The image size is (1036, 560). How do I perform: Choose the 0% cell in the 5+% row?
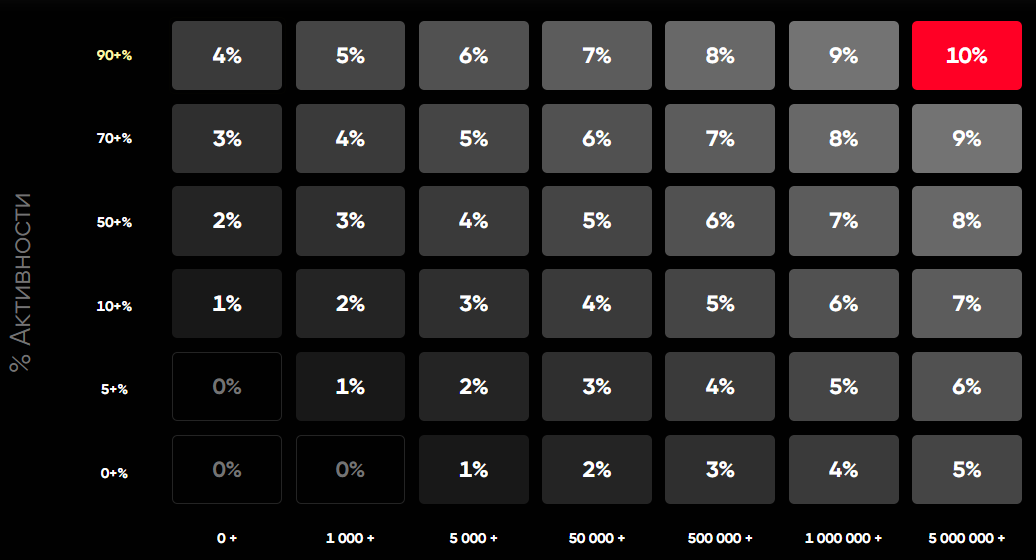tap(227, 386)
